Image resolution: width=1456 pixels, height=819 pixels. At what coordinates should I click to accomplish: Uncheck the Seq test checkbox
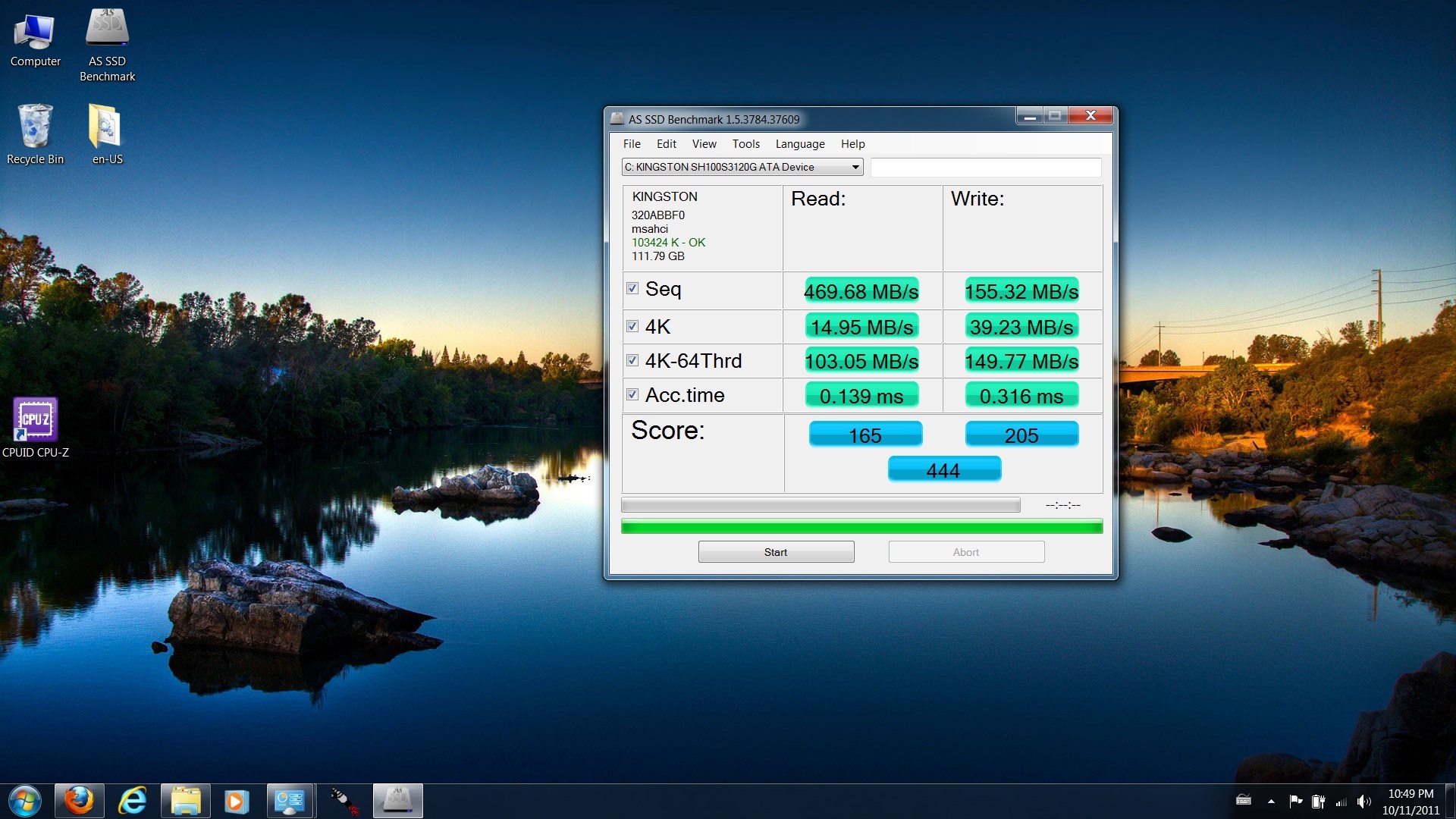tap(632, 289)
